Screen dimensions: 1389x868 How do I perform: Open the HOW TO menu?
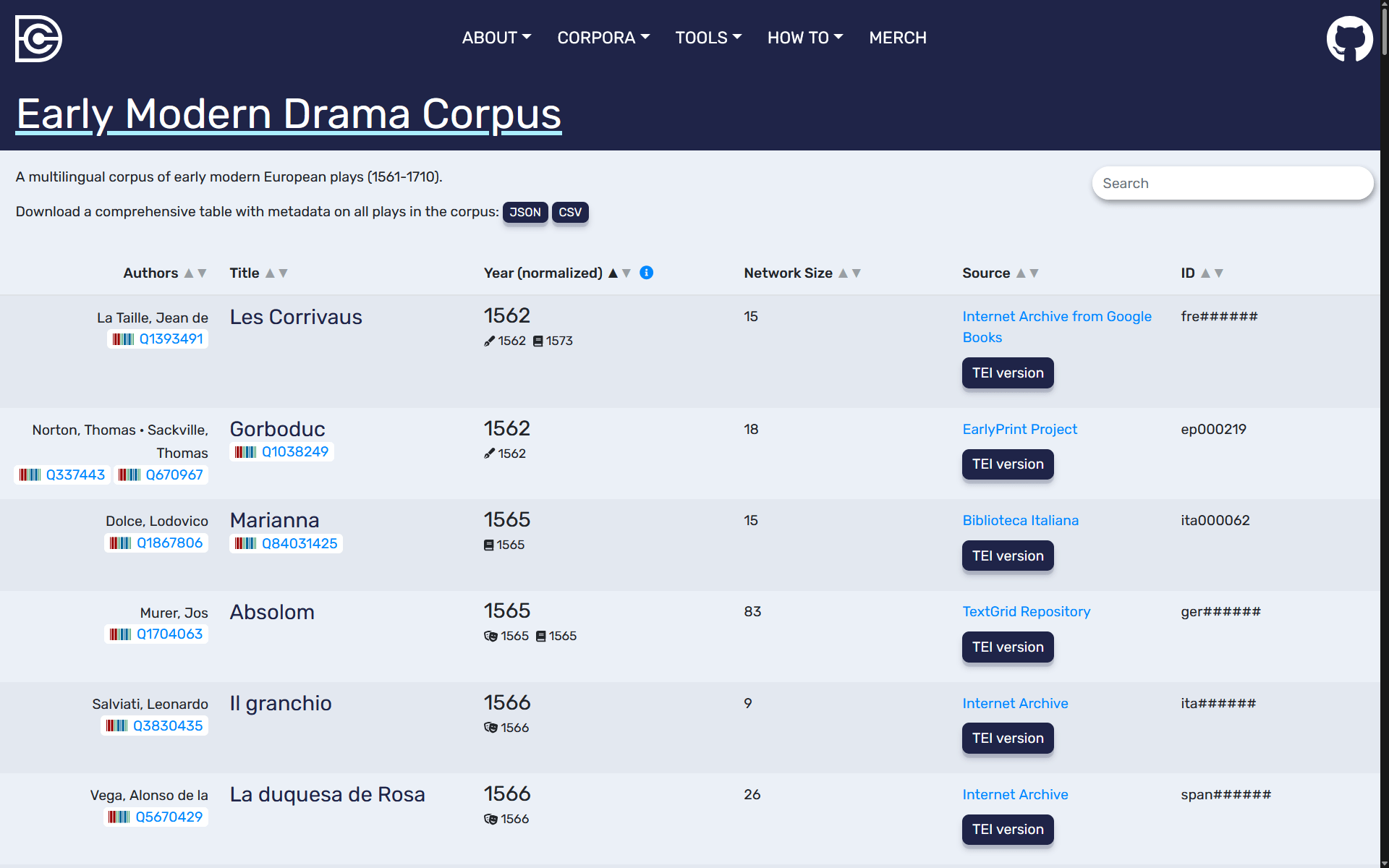(x=805, y=38)
